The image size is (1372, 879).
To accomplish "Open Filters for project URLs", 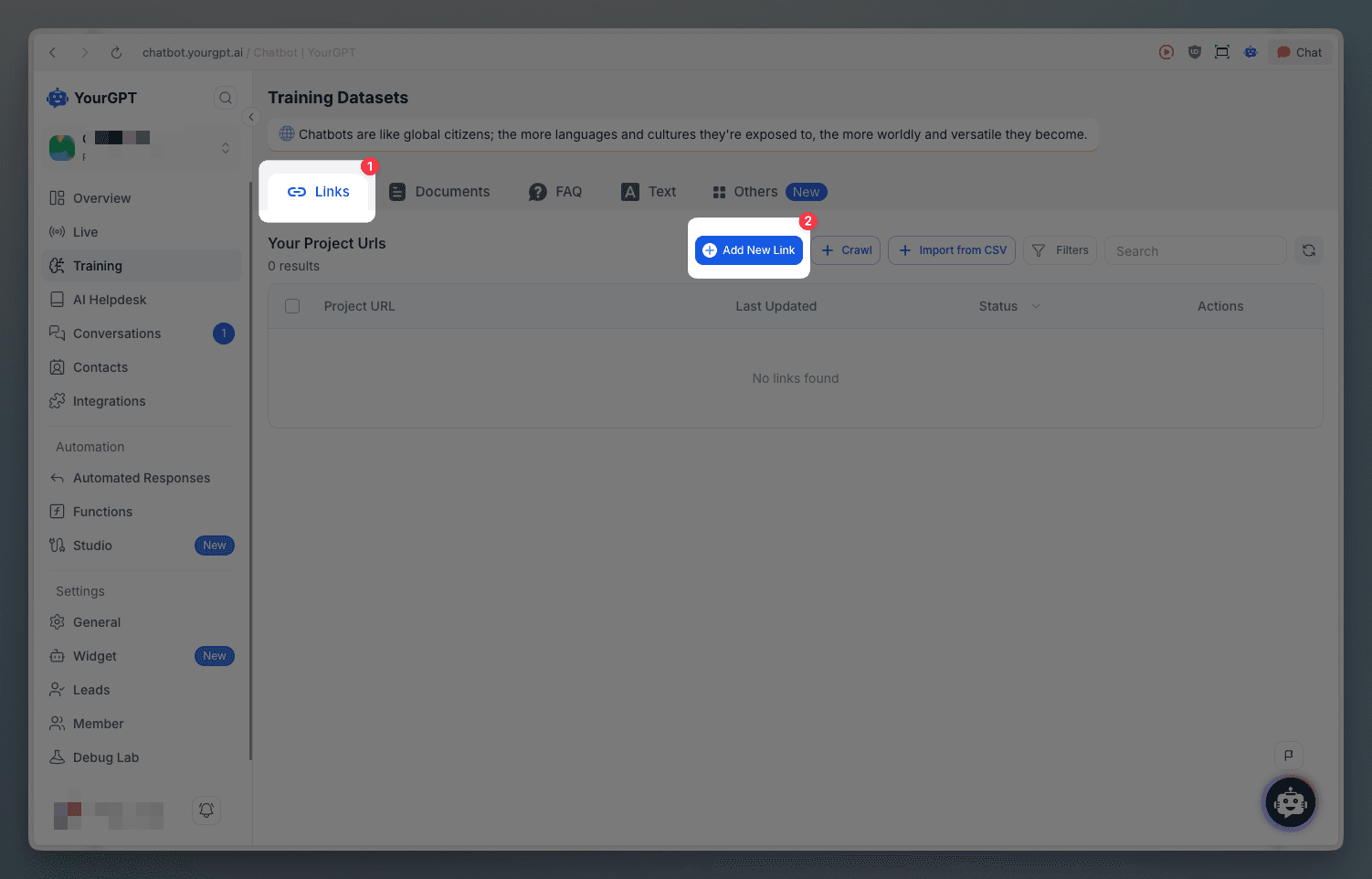I will click(x=1060, y=250).
